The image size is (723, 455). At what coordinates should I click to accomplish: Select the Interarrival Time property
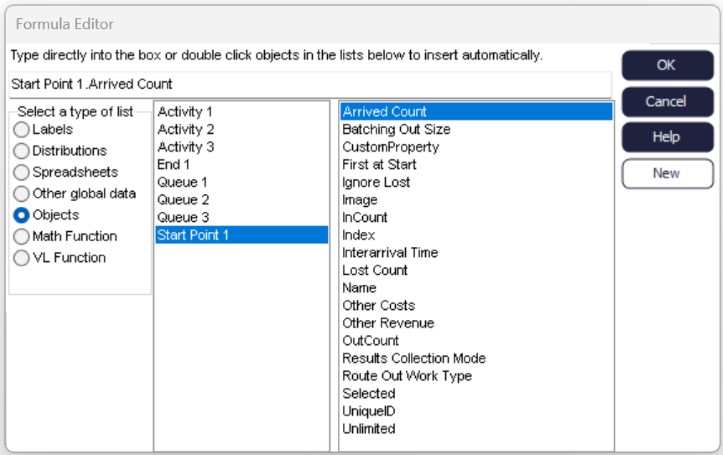pos(476,253)
